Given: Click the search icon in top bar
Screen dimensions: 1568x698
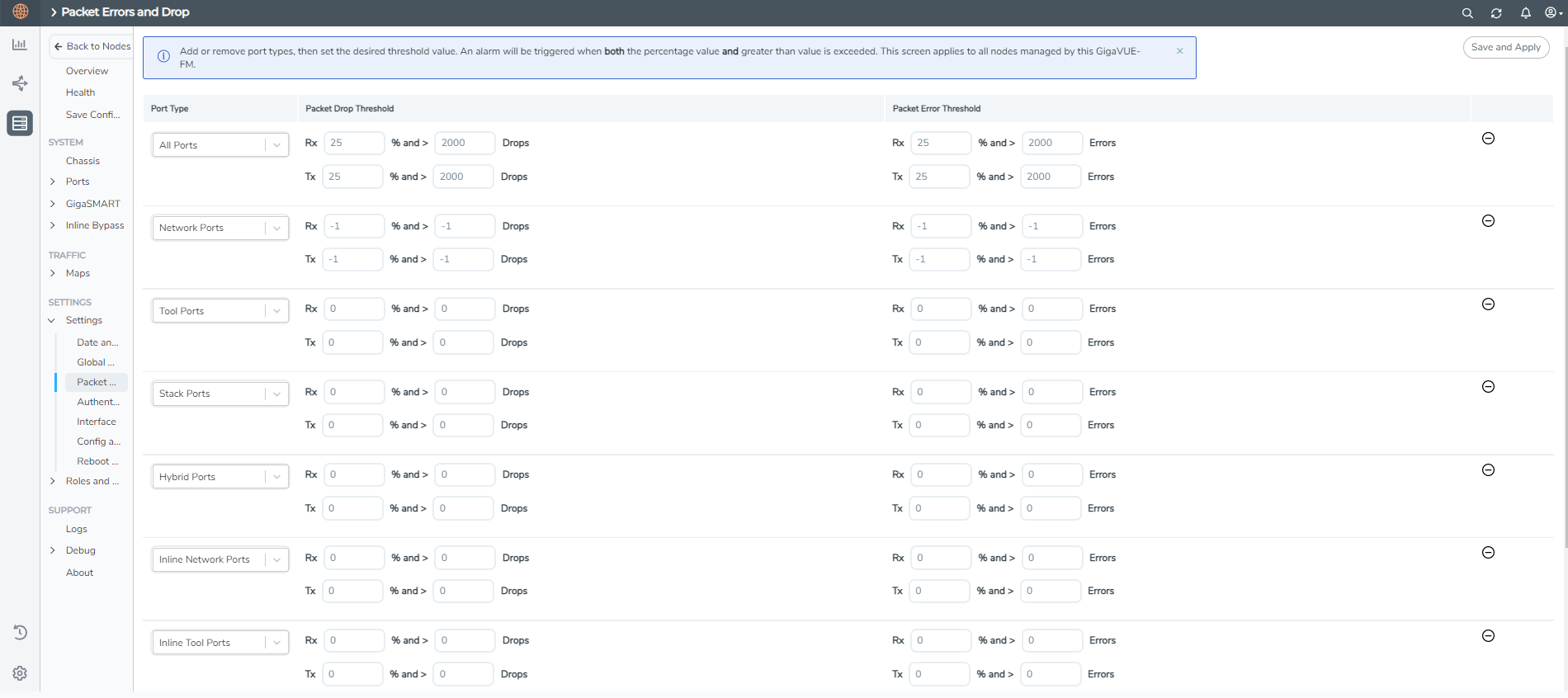Looking at the screenshot, I should (1467, 13).
